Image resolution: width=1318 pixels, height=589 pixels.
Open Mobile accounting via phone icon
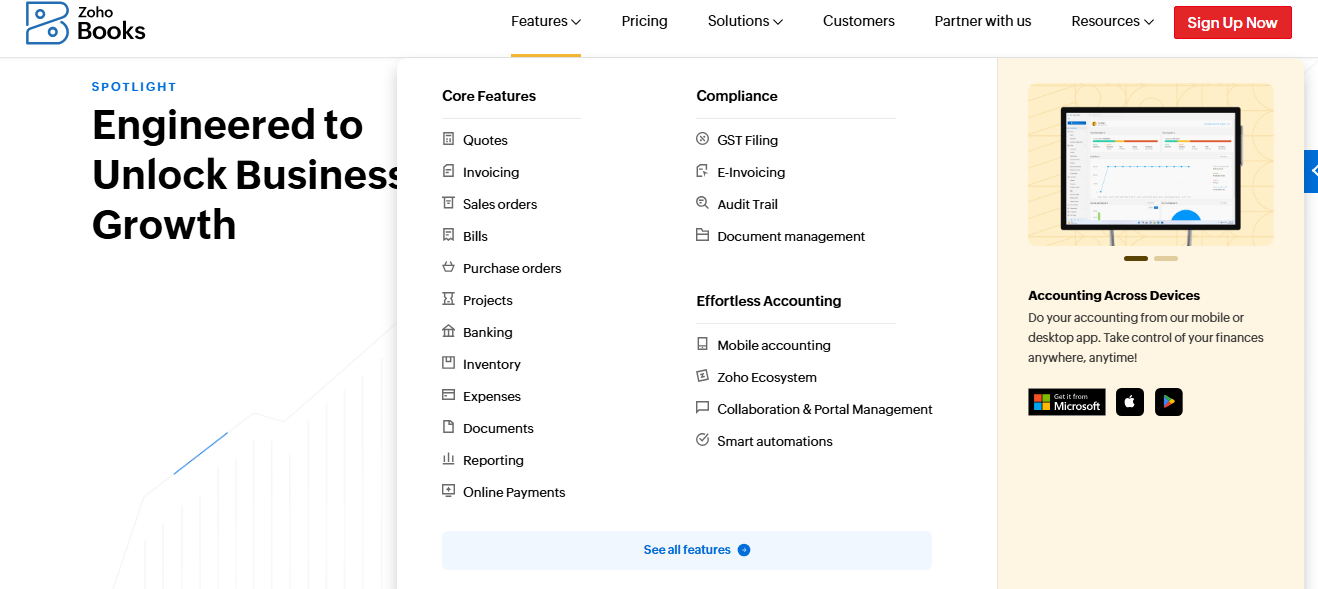click(x=701, y=344)
